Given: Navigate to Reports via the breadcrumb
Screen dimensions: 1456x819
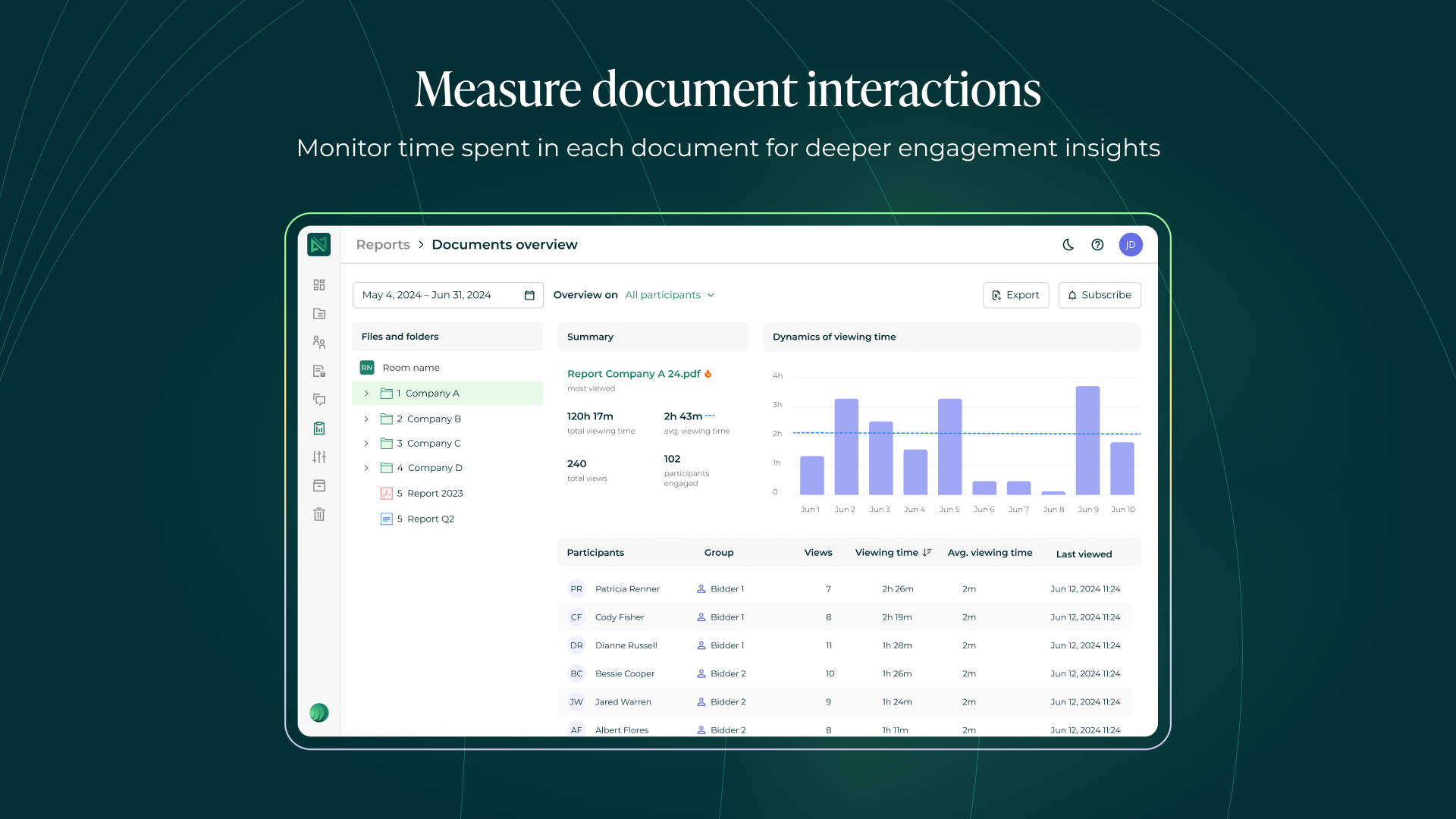Looking at the screenshot, I should [383, 244].
